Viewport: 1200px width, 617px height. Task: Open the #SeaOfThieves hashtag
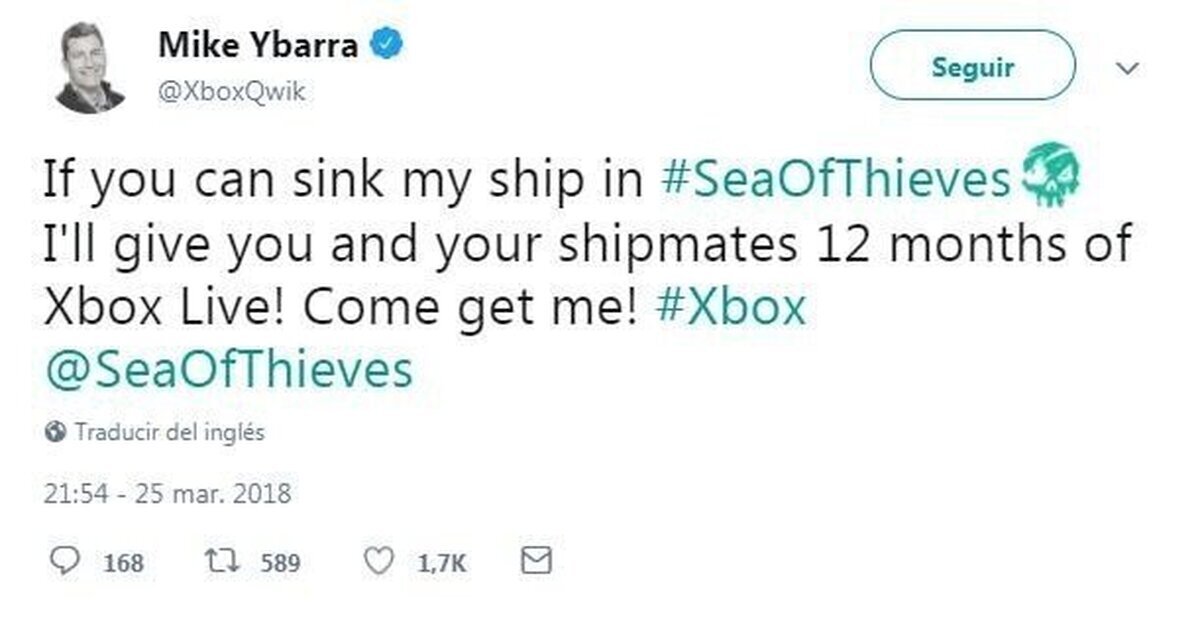pos(834,180)
